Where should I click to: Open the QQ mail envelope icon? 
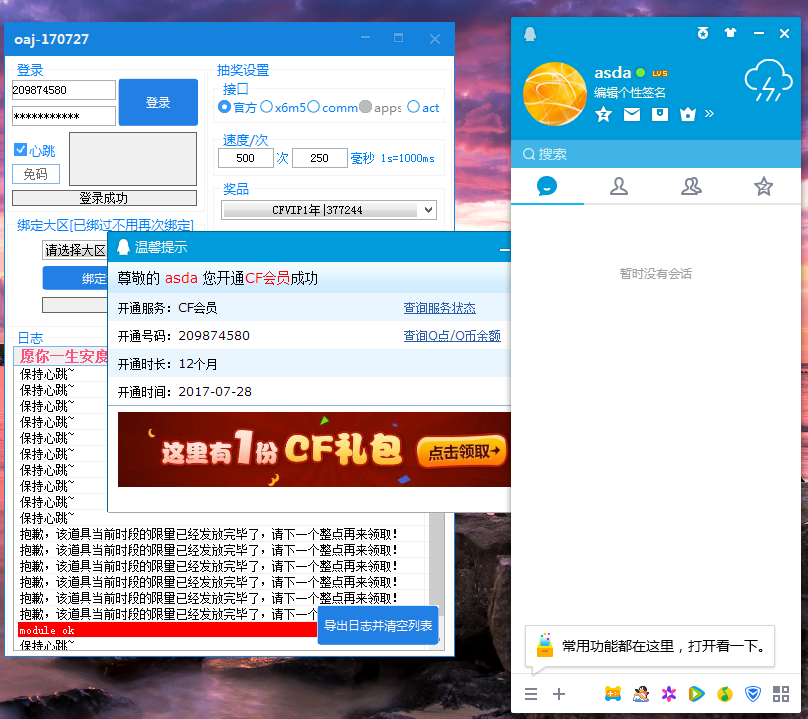pyautogui.click(x=632, y=114)
